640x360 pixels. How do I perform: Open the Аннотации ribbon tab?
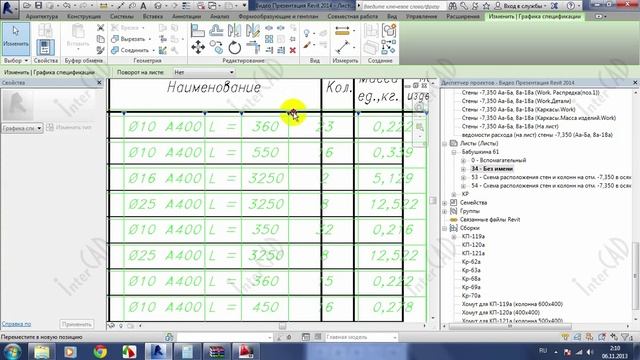pyautogui.click(x=187, y=17)
